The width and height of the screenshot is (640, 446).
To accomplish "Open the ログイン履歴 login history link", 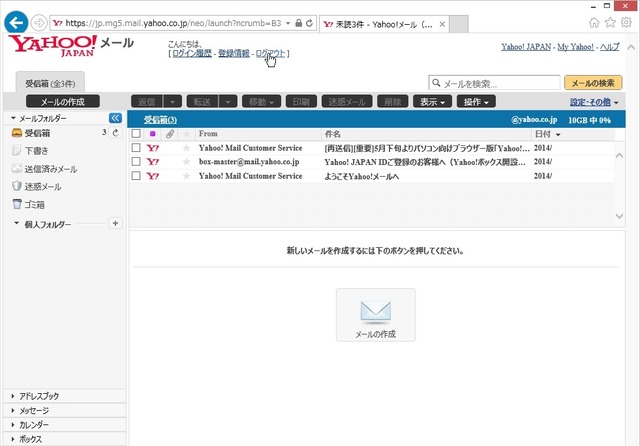I will [192, 53].
